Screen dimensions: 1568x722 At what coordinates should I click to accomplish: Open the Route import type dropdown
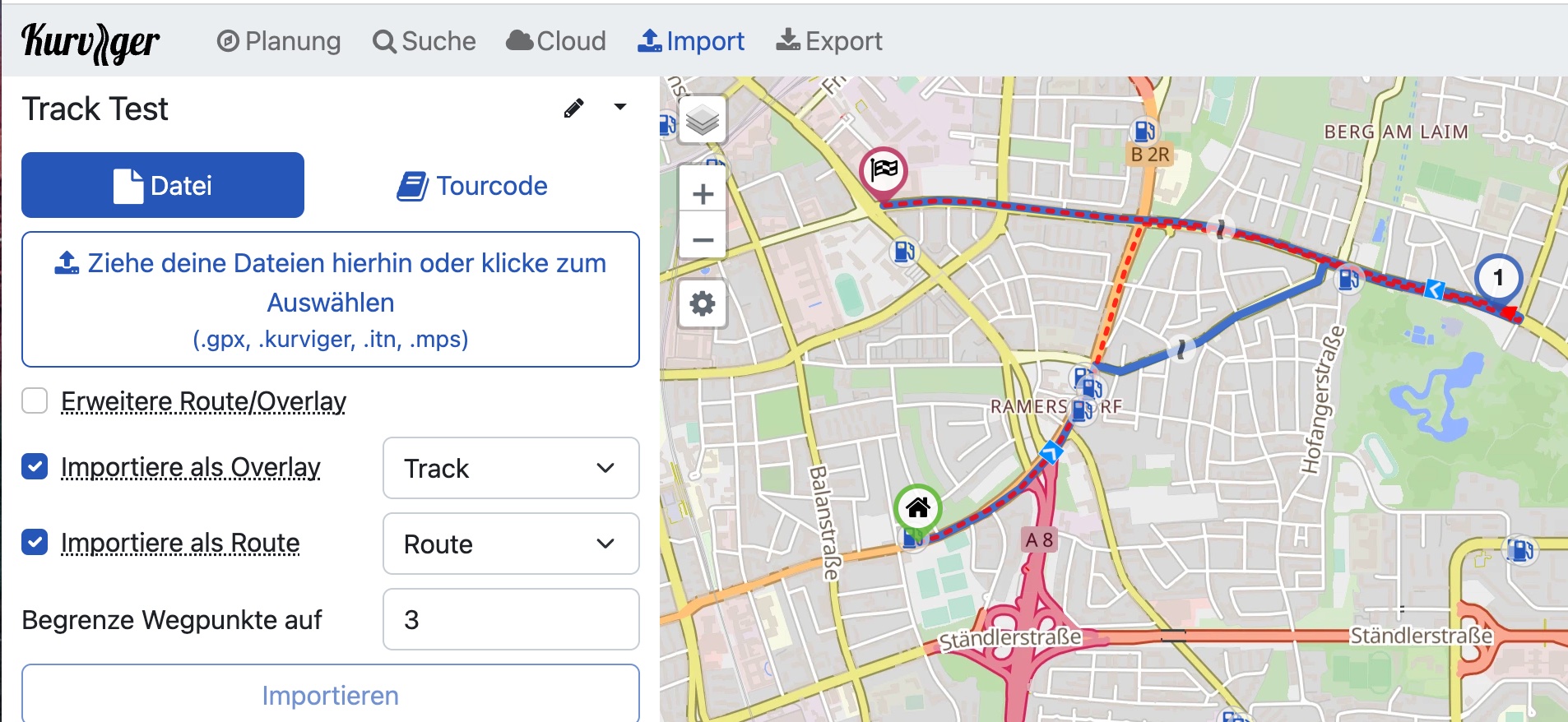[x=510, y=544]
